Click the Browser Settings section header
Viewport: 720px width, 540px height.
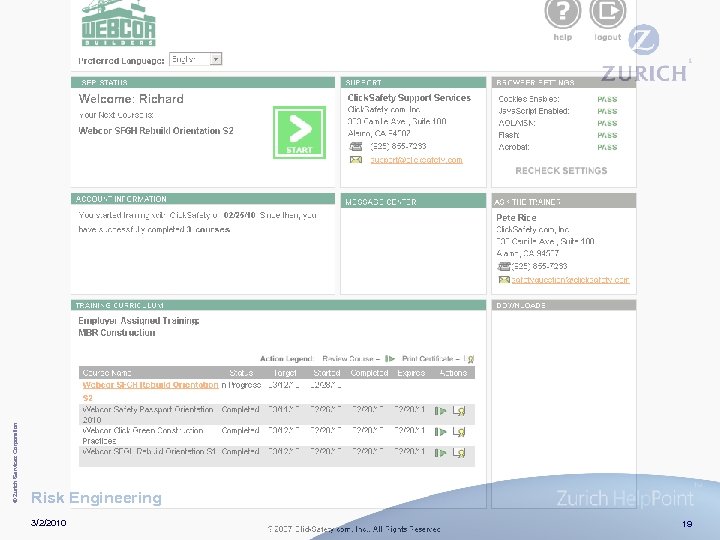point(564,82)
